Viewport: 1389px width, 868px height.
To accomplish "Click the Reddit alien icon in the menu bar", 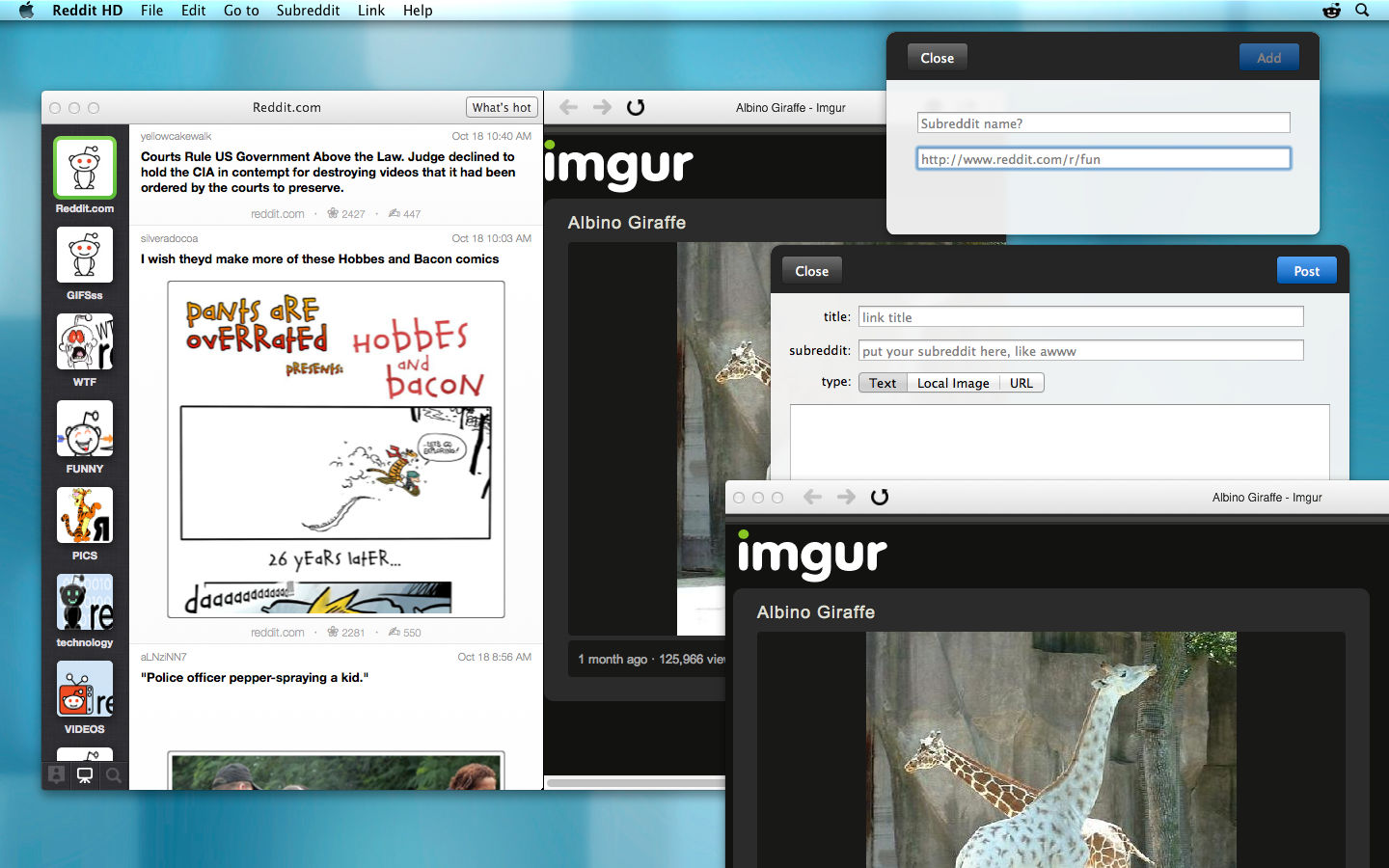I will coord(1332,11).
